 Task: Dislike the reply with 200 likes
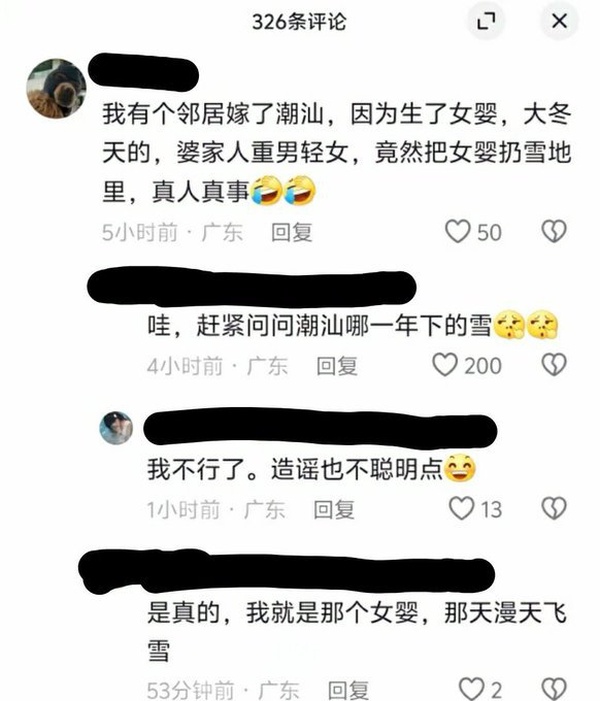(554, 365)
